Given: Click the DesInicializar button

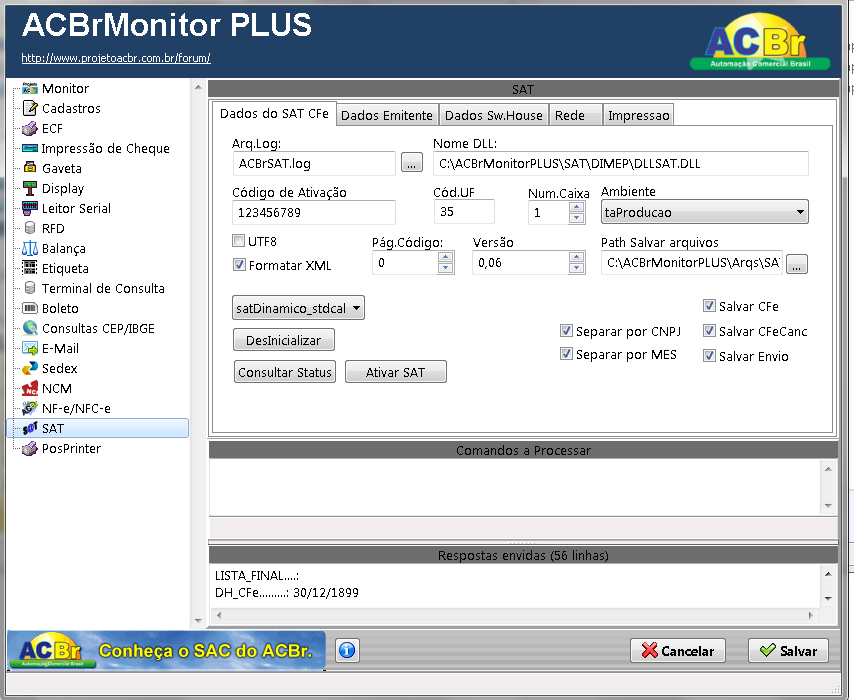Looking at the screenshot, I should [x=284, y=340].
